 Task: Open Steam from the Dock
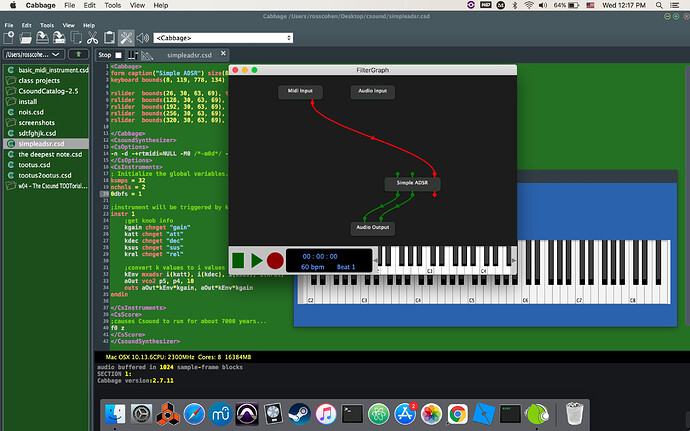click(299, 414)
